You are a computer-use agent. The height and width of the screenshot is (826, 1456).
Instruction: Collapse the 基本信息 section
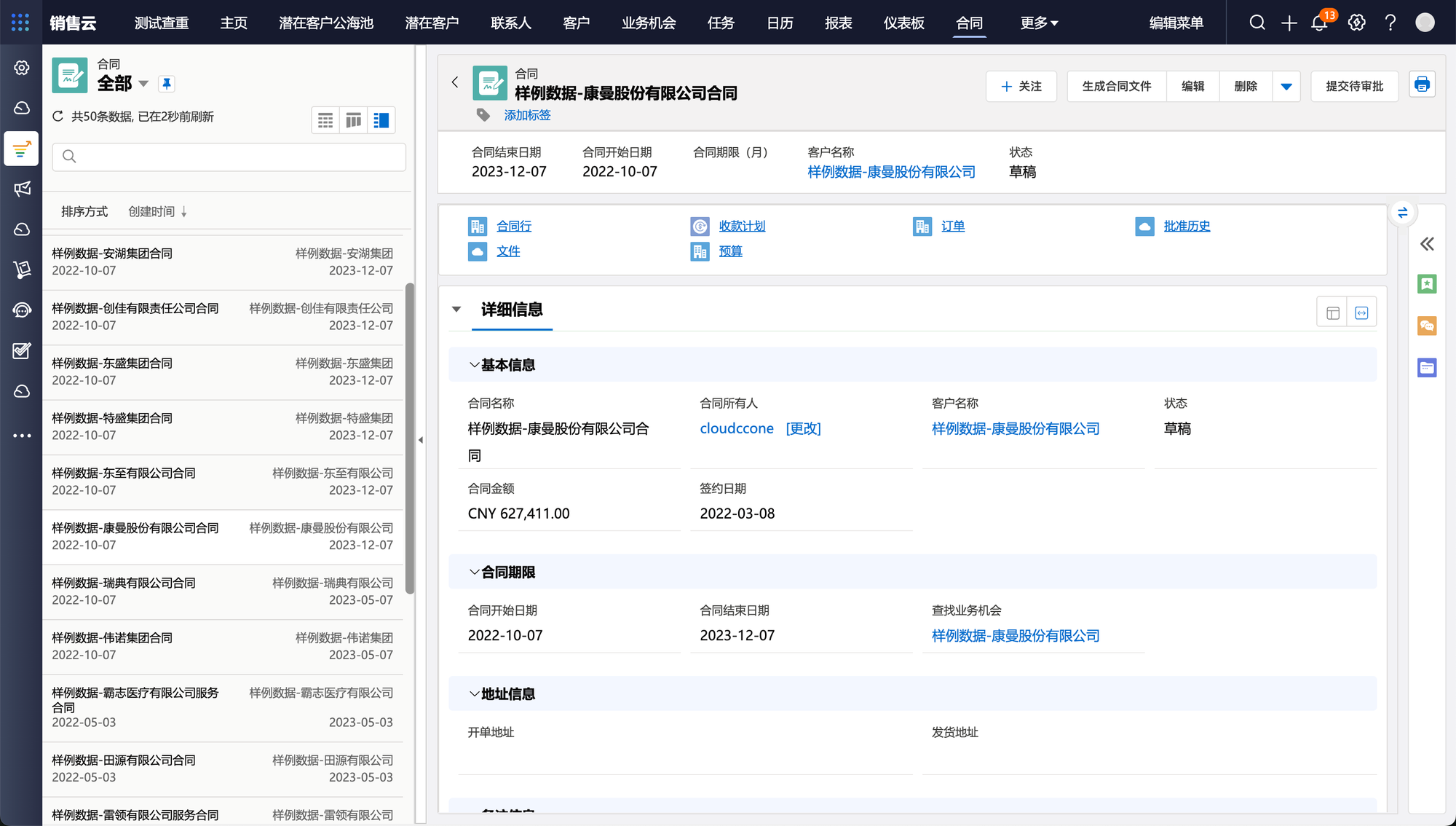[x=475, y=365]
